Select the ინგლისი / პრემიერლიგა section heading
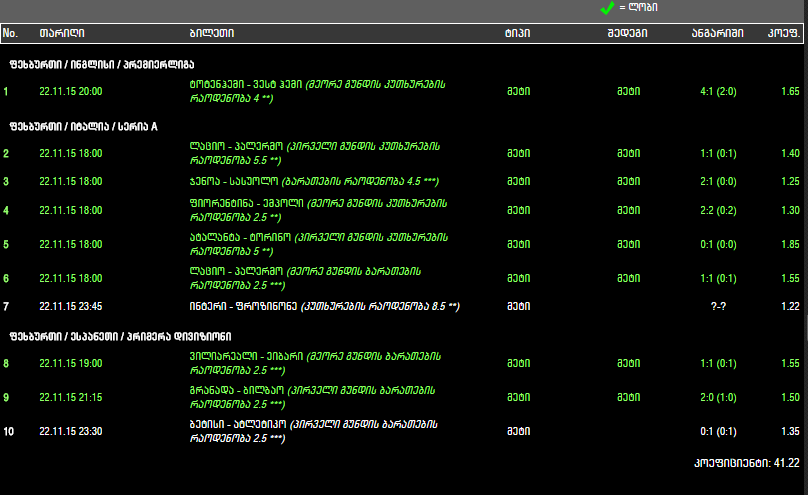Screen dimensions: 808x495 point(102,65)
